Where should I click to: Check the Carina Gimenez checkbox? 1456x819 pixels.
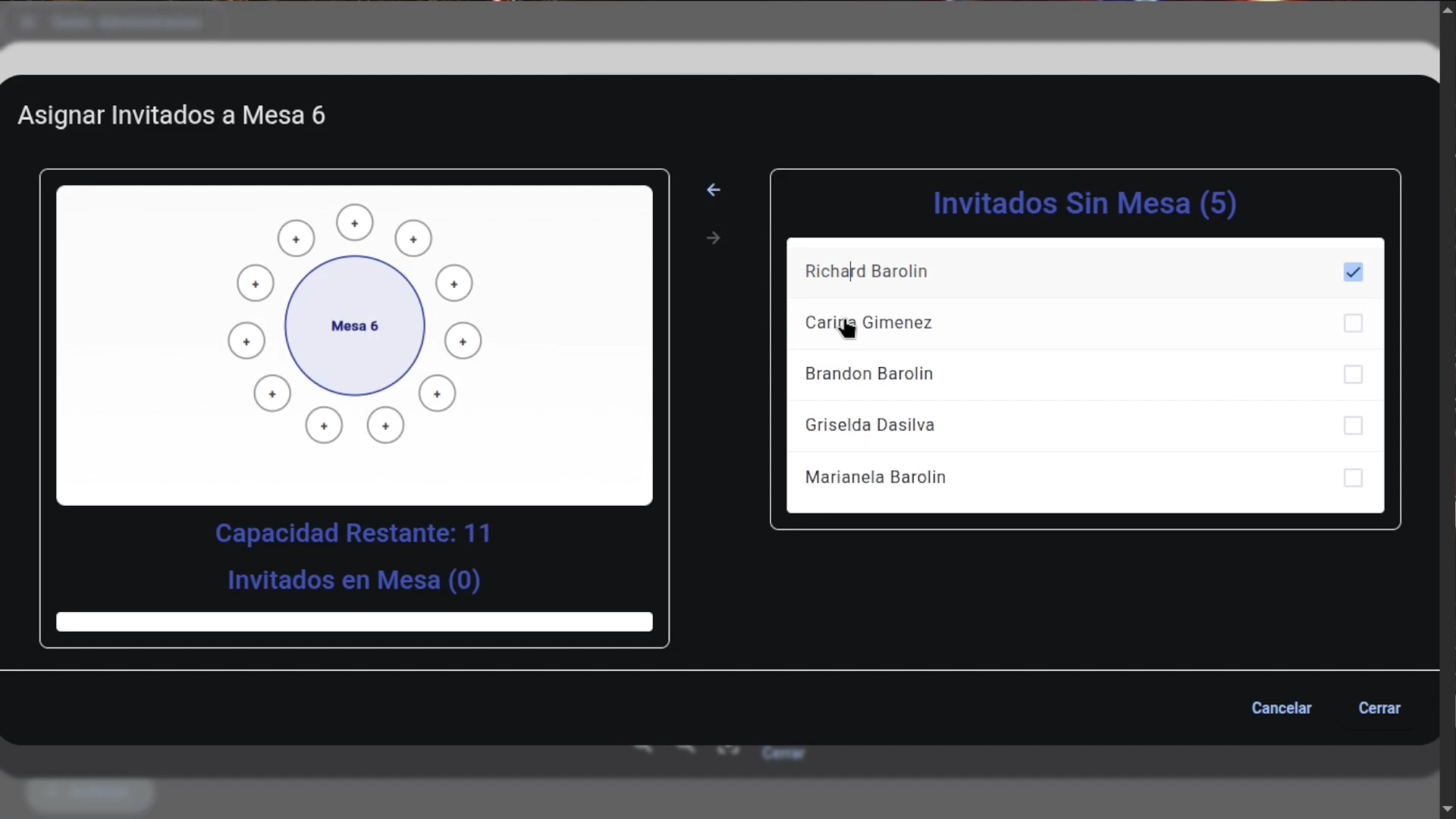tap(1353, 323)
